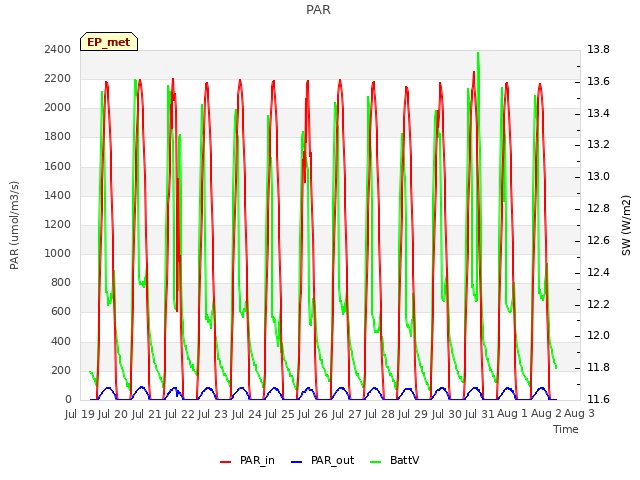Click the Aug 1 x-axis tick label
640x480 pixels.
pyautogui.click(x=513, y=413)
